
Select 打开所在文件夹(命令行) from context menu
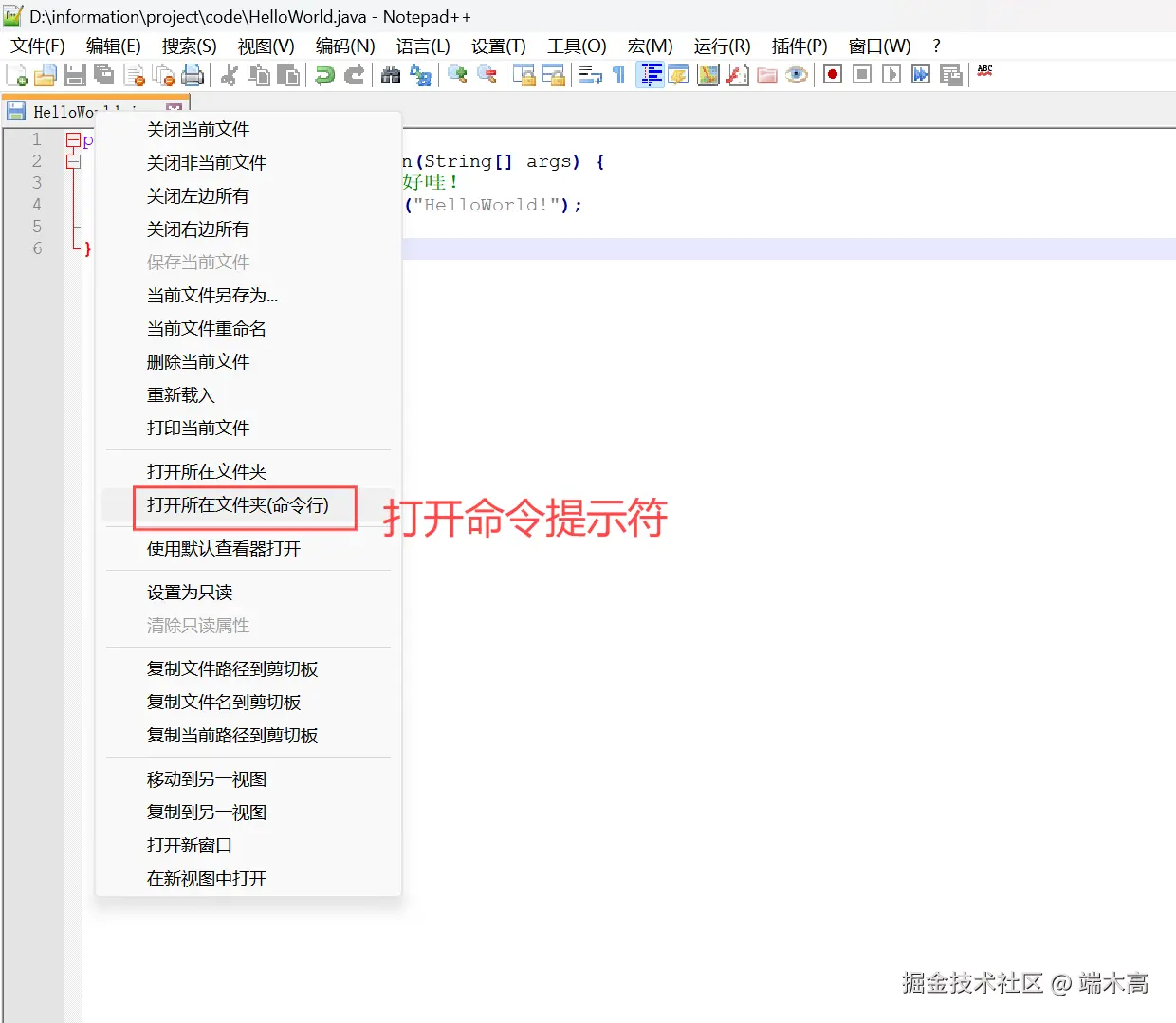[x=244, y=507]
